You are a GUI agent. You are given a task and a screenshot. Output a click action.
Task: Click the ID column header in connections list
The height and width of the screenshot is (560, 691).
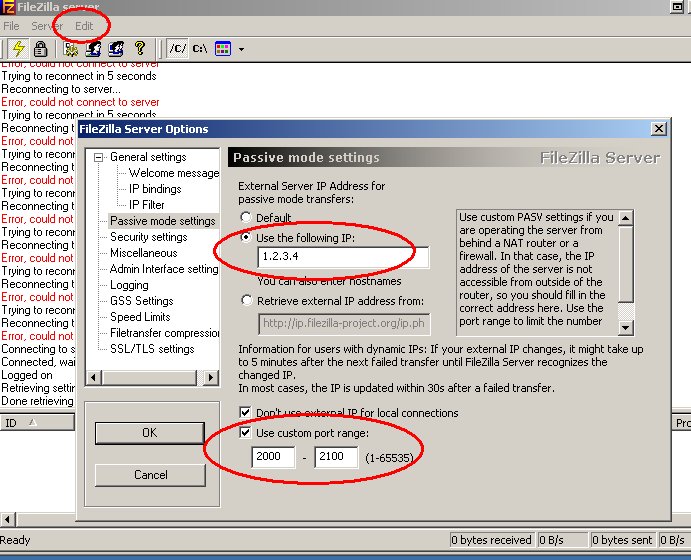(x=37, y=423)
